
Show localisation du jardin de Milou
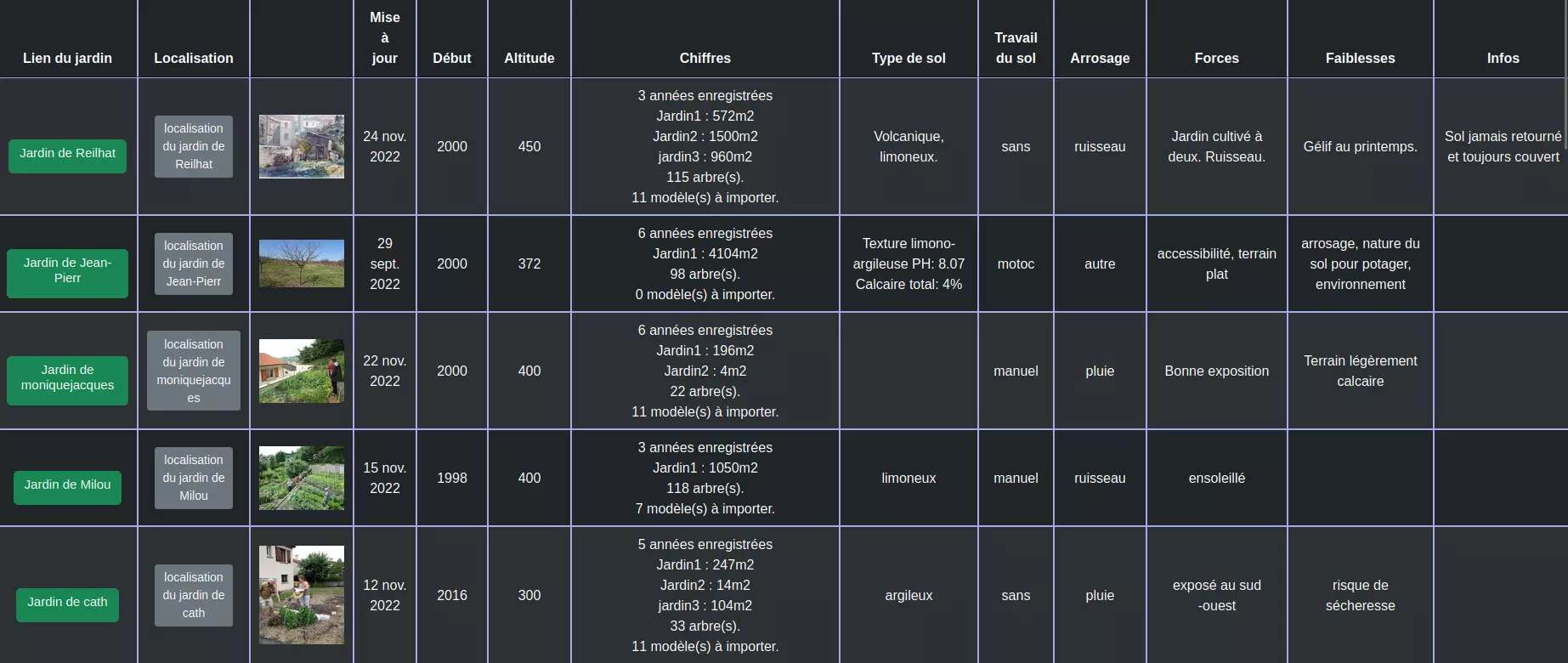pos(194,478)
